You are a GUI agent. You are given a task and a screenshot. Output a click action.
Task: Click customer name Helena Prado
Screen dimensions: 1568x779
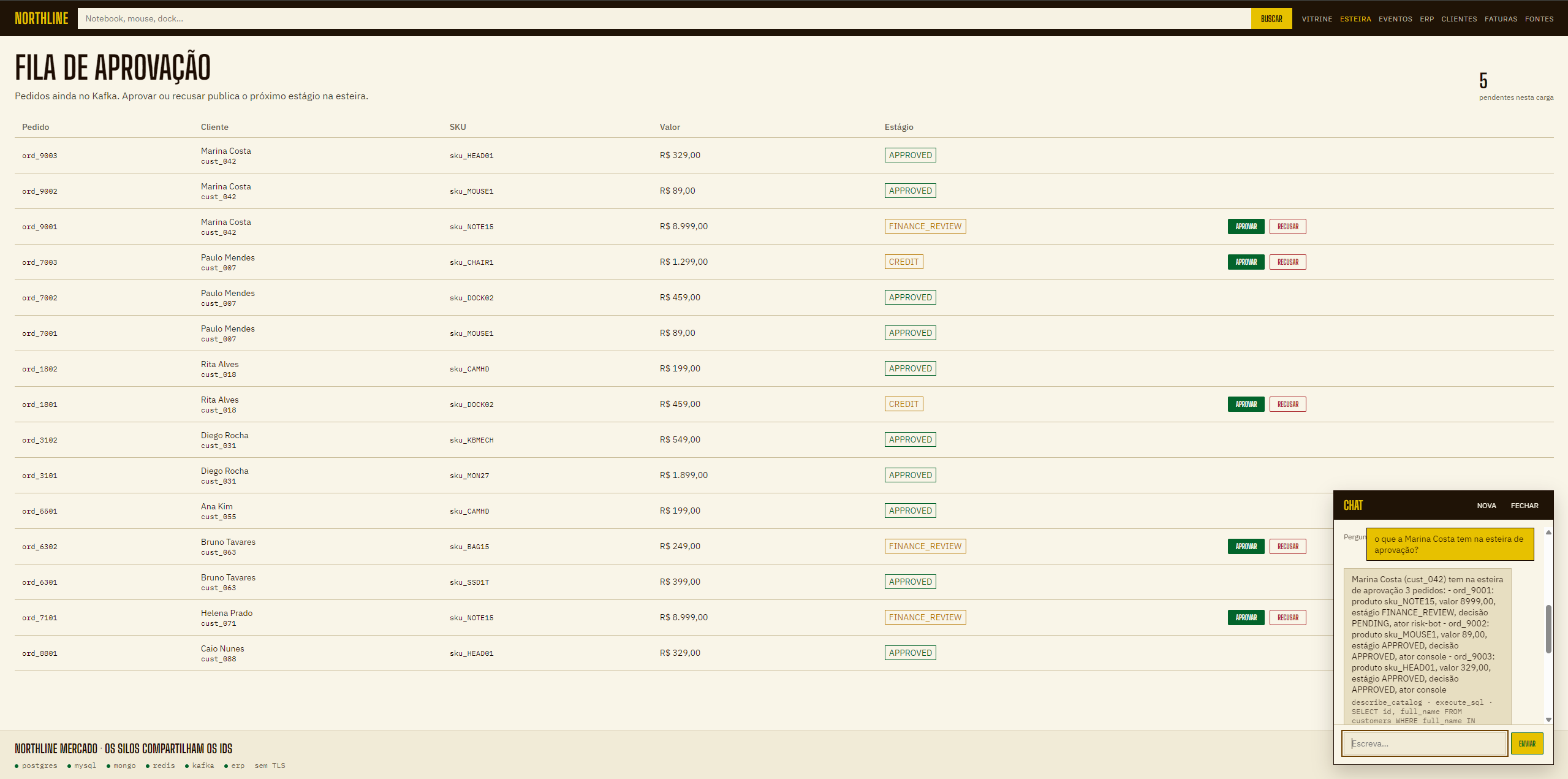click(x=227, y=613)
